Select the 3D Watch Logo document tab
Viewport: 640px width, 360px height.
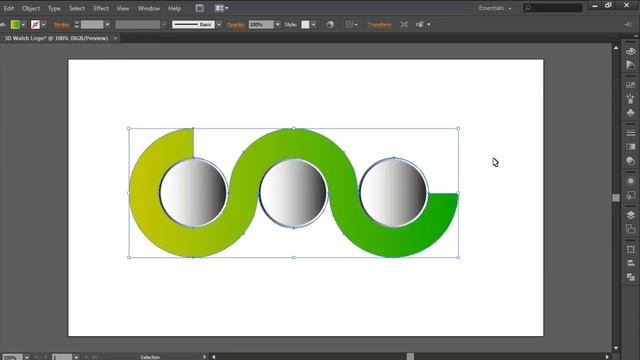(x=56, y=38)
